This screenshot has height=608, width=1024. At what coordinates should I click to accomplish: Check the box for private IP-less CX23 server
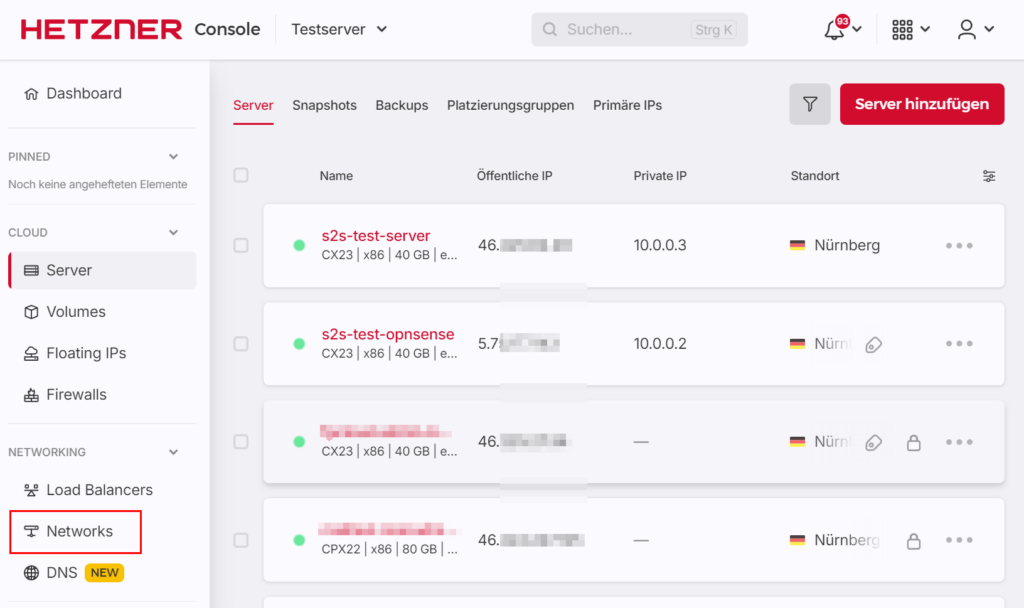coord(241,442)
